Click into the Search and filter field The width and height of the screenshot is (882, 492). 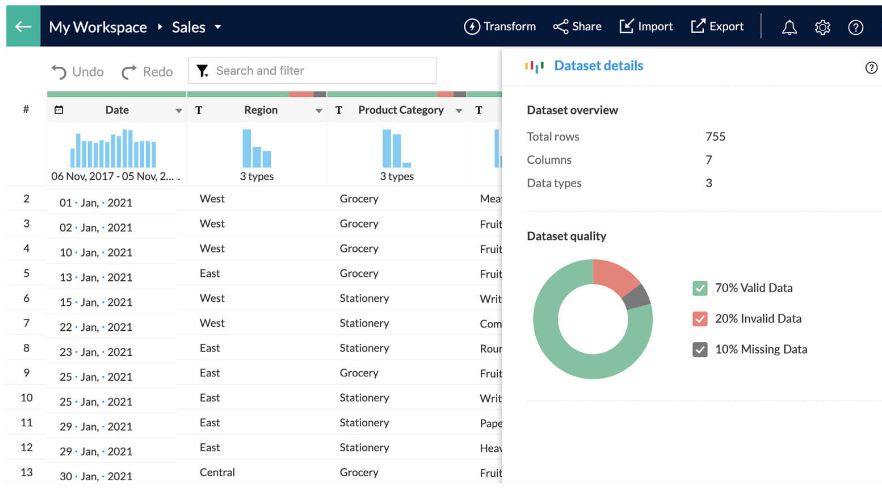312,71
